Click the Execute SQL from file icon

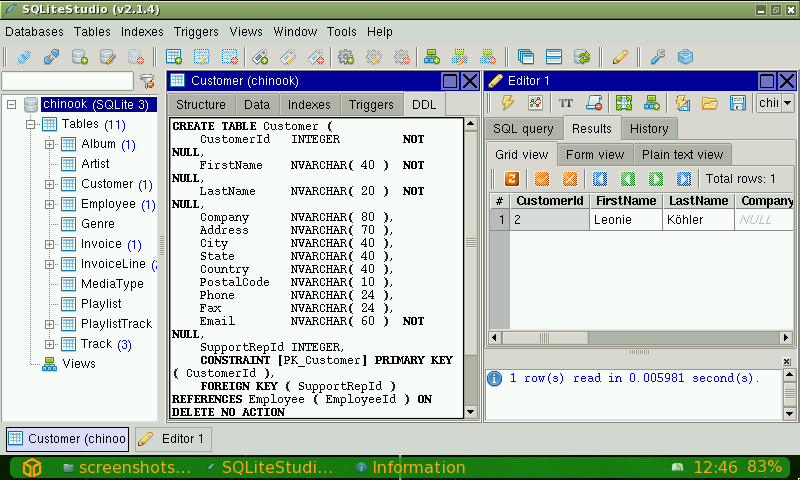(x=682, y=103)
